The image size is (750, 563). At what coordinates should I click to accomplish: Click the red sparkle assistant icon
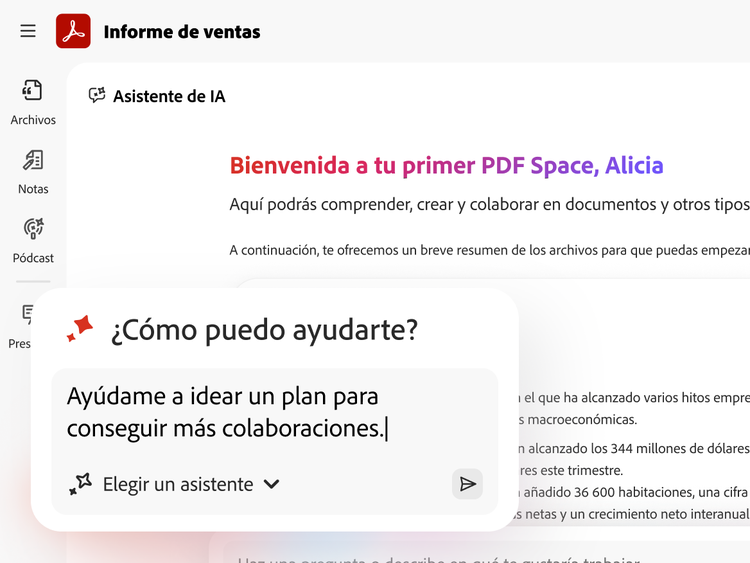[x=80, y=329]
